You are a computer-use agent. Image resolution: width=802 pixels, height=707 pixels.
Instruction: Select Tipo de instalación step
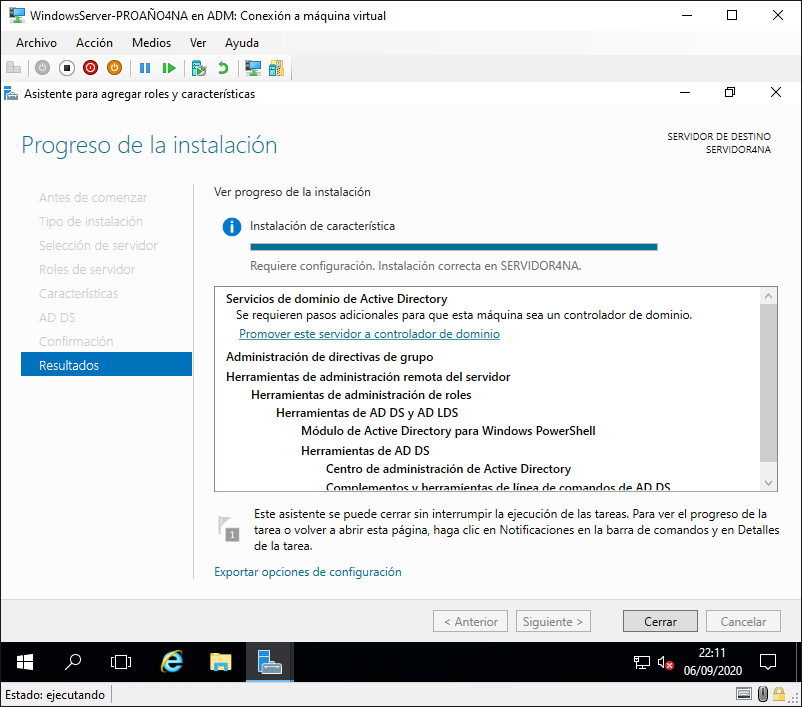coord(91,222)
